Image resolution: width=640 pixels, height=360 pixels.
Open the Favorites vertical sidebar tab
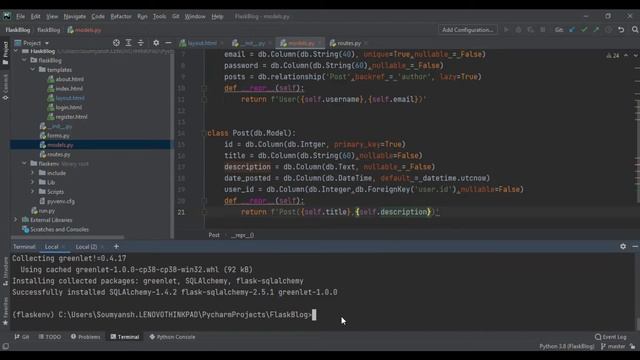point(5,311)
